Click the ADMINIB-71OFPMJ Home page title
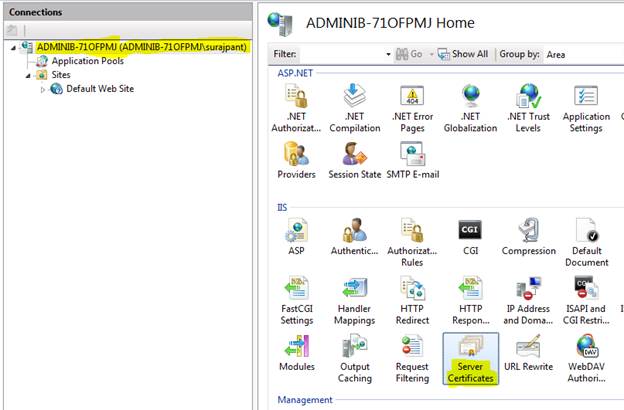 pos(390,23)
